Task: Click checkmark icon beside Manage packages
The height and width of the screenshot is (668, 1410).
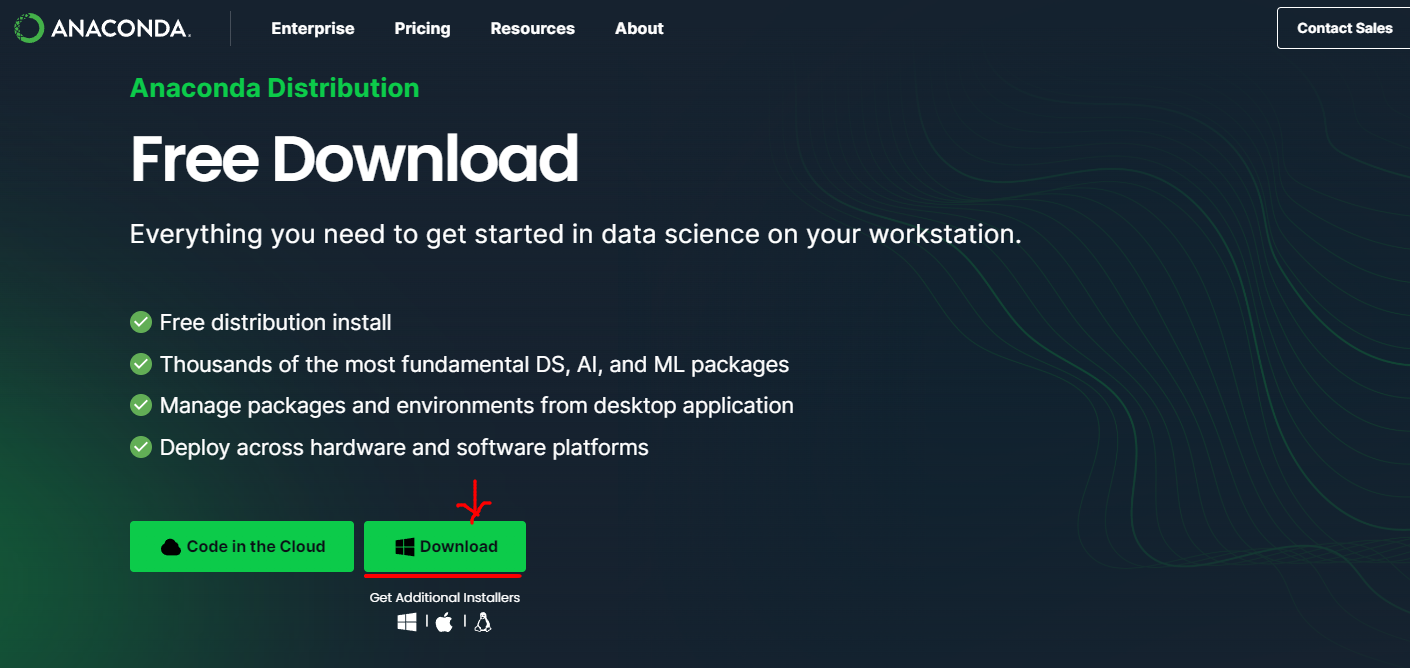Action: [x=141, y=405]
